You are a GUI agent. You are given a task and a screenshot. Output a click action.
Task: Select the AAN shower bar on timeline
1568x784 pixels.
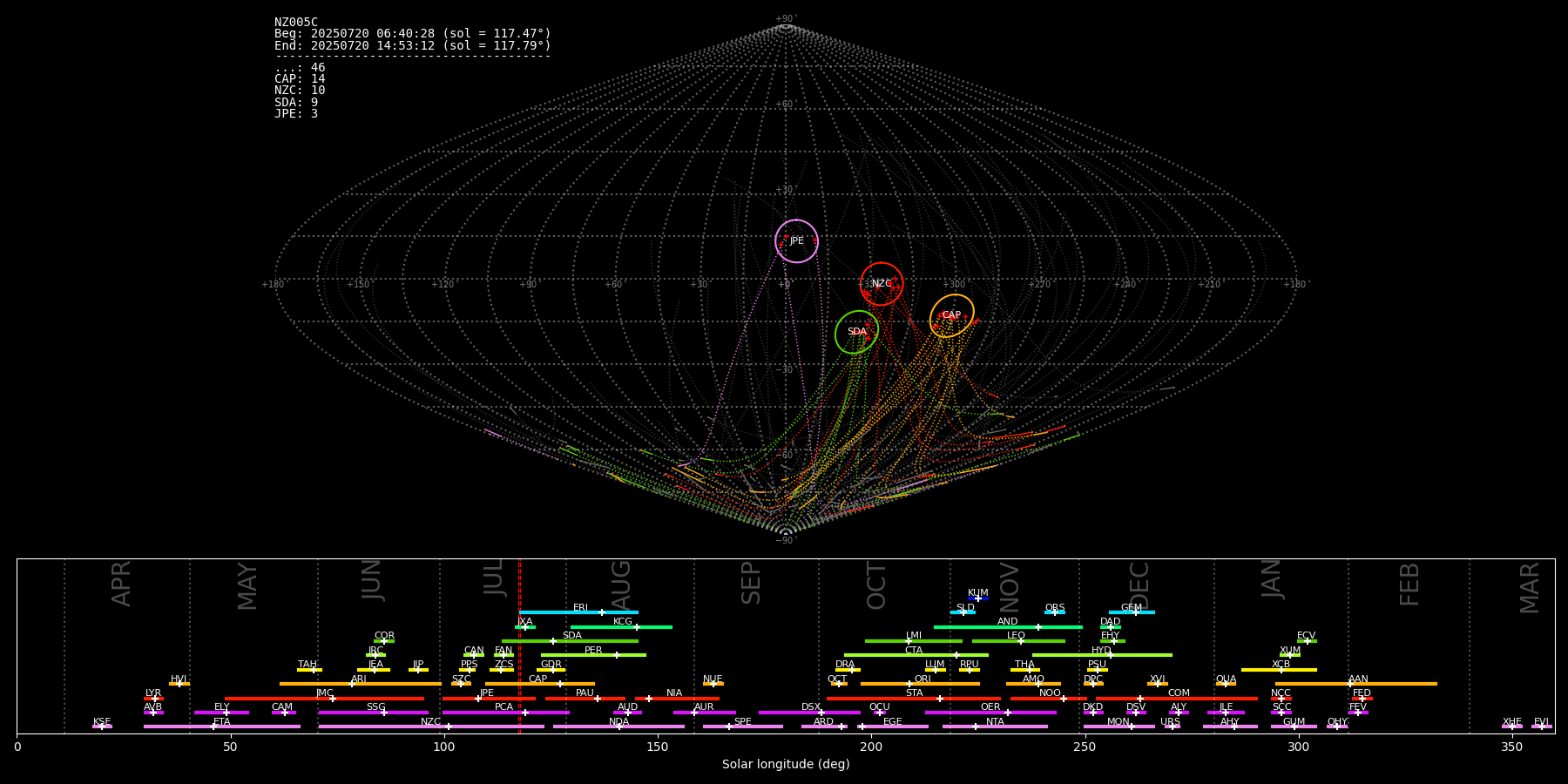[1356, 684]
